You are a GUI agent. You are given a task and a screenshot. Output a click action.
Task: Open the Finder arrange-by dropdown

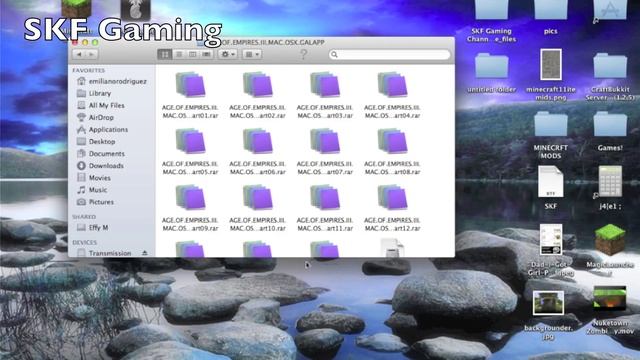(252, 54)
